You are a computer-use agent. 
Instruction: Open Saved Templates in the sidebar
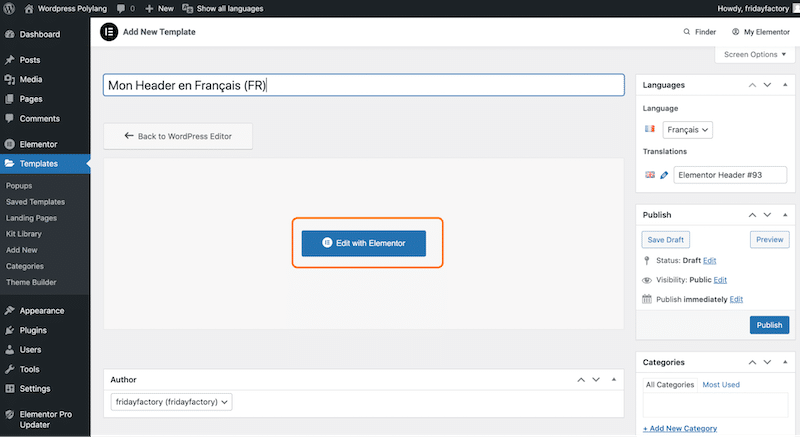point(35,202)
